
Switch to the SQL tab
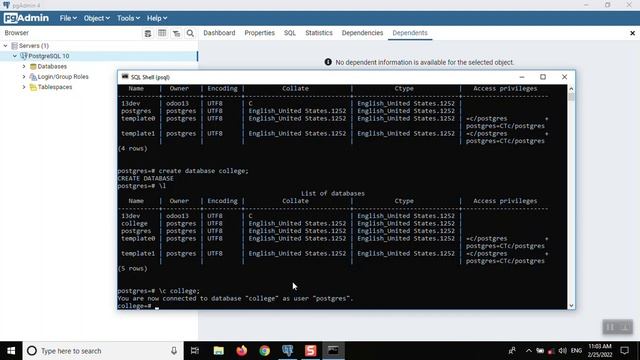tap(290, 33)
